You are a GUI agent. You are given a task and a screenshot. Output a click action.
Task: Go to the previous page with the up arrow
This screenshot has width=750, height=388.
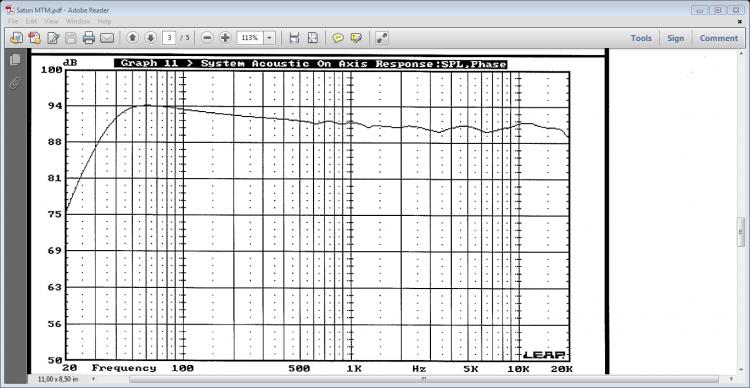point(132,37)
